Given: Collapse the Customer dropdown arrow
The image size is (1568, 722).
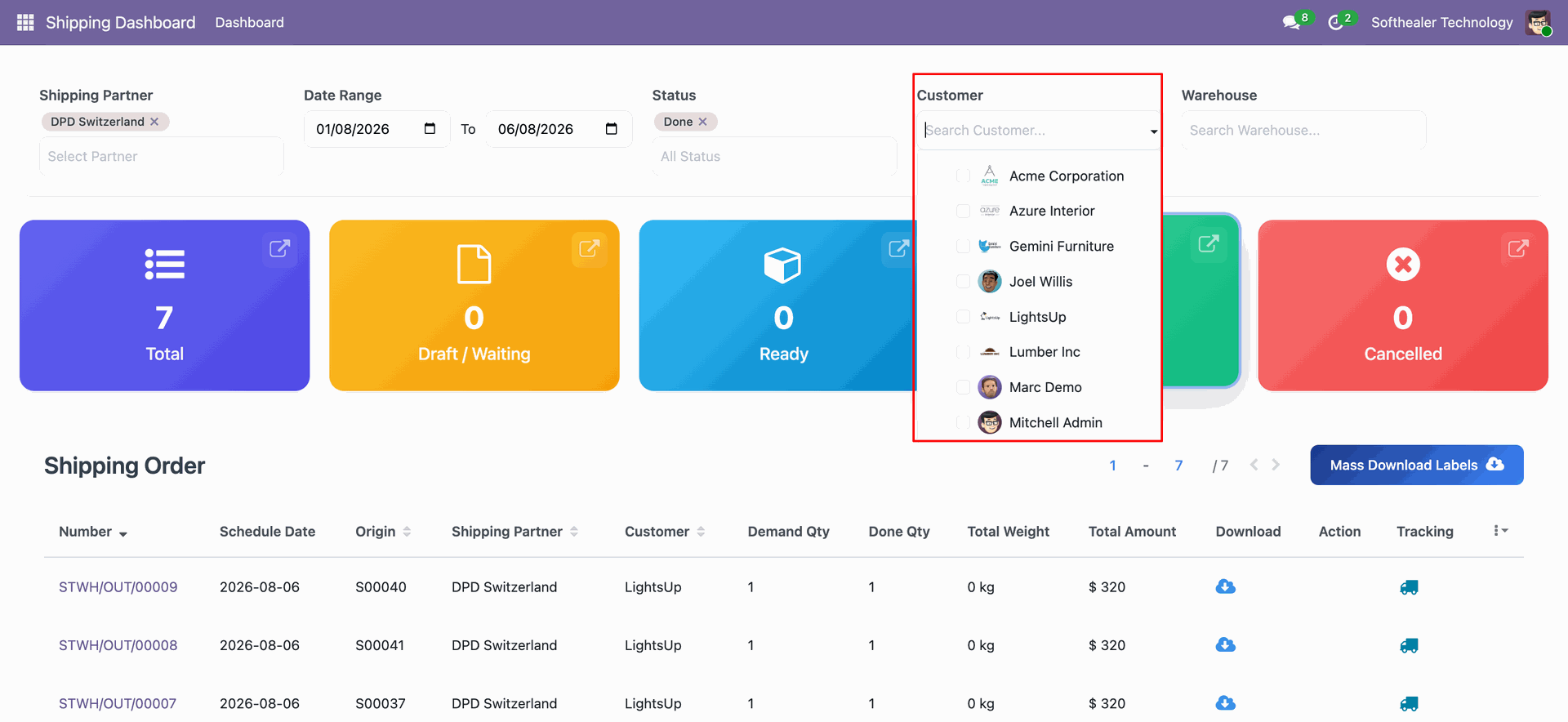Looking at the screenshot, I should point(1153,131).
